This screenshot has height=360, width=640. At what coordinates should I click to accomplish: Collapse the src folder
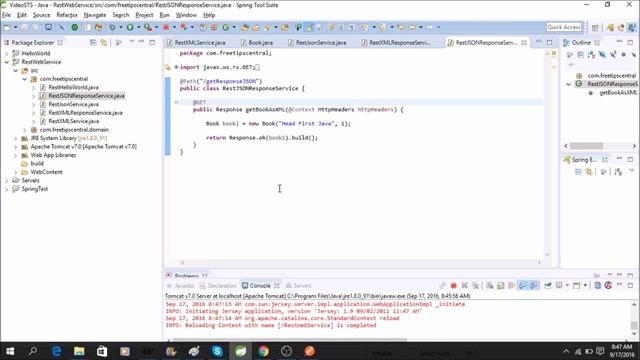[16, 71]
